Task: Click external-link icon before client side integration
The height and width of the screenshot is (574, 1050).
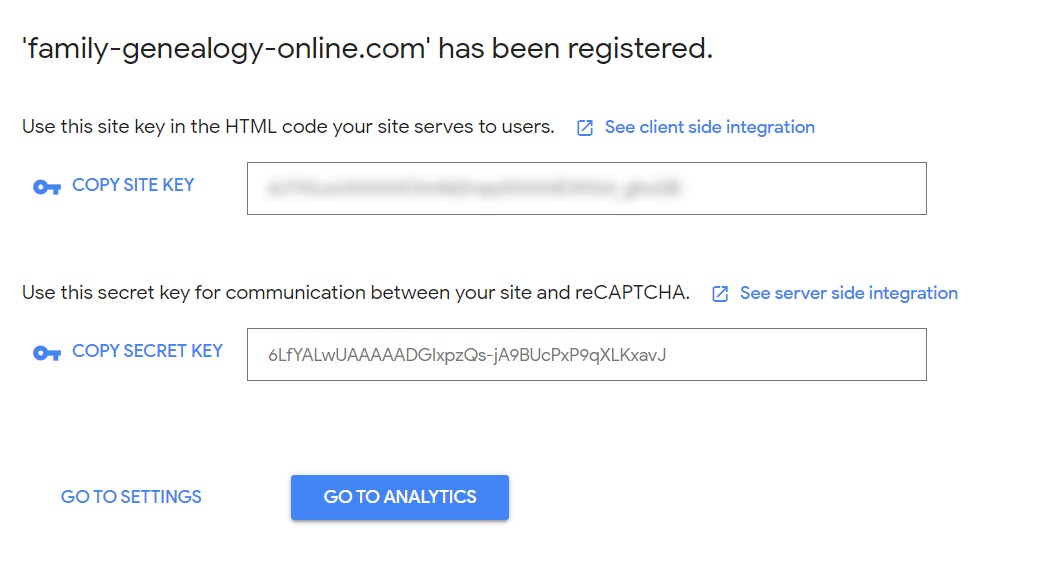Action: 585,128
